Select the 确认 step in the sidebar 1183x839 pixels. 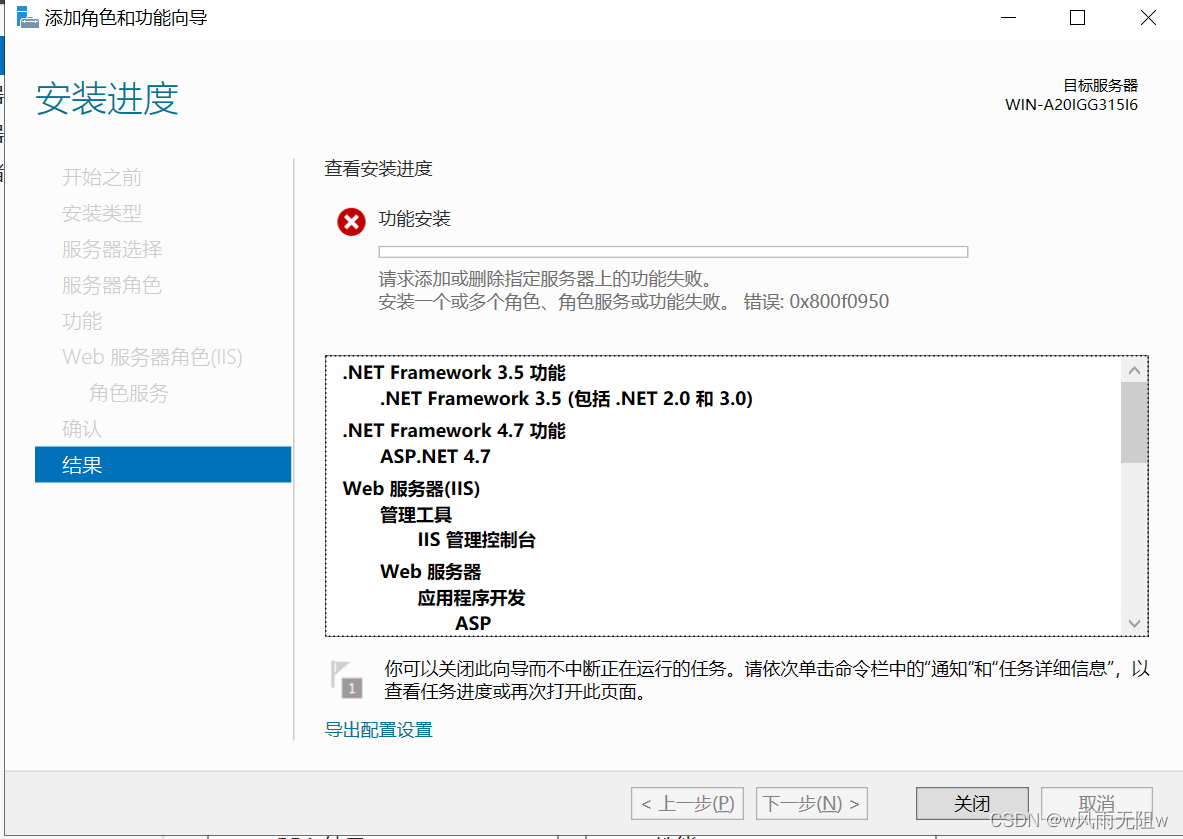[82, 428]
